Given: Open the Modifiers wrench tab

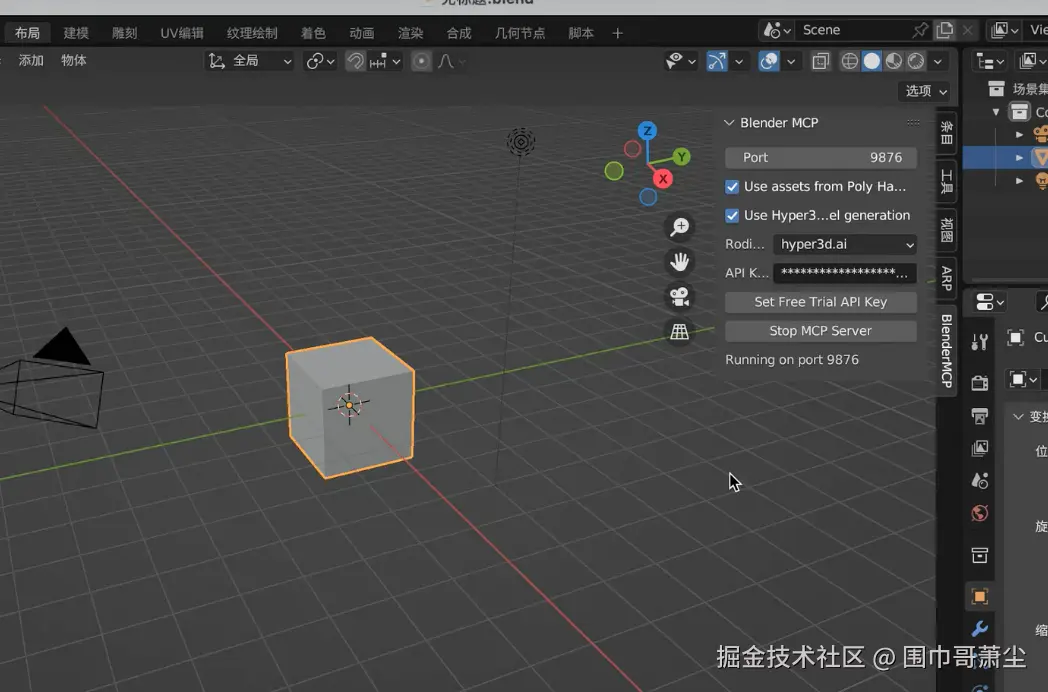Looking at the screenshot, I should 980,629.
